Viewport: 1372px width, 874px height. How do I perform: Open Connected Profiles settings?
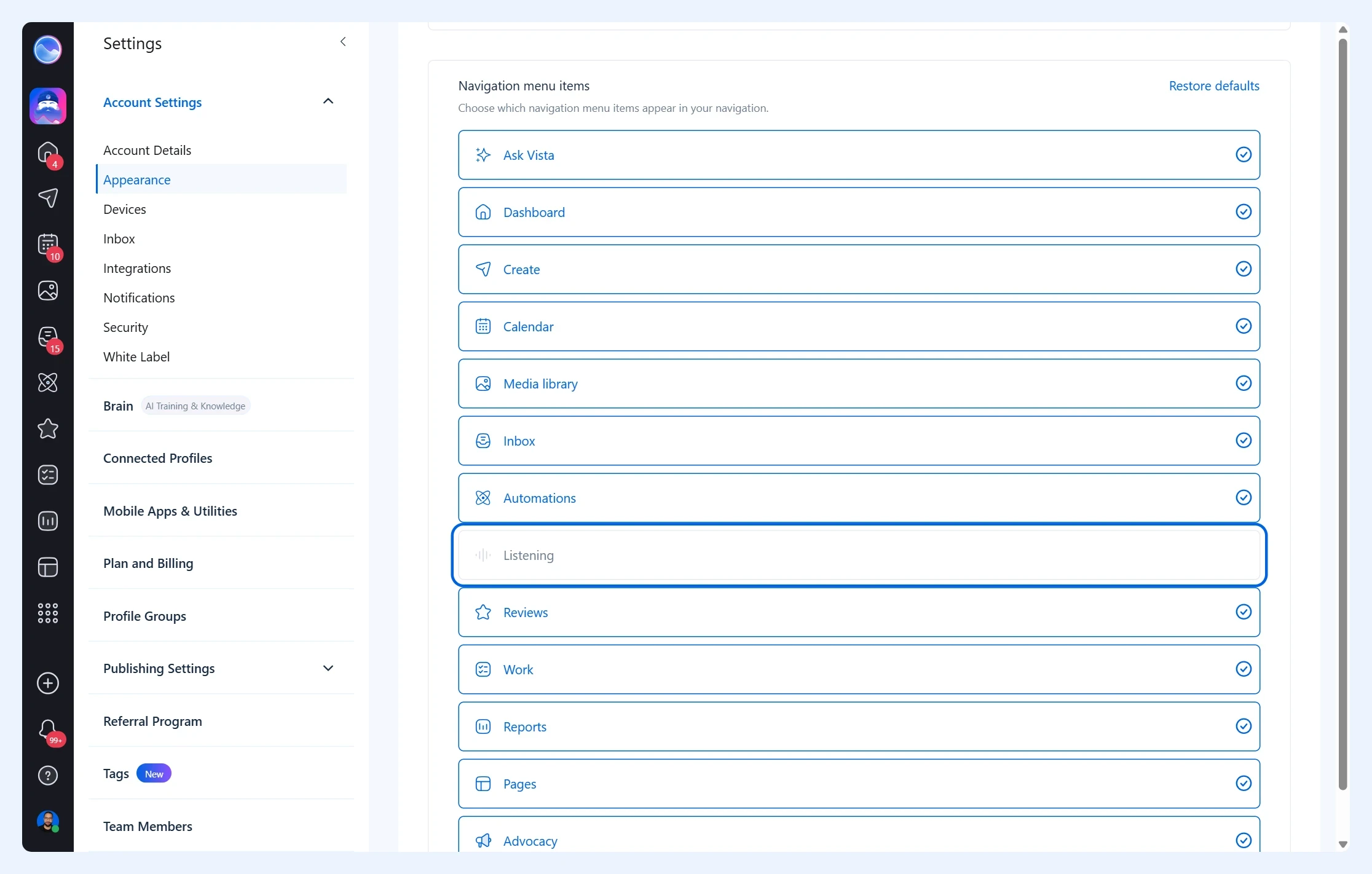[157, 458]
